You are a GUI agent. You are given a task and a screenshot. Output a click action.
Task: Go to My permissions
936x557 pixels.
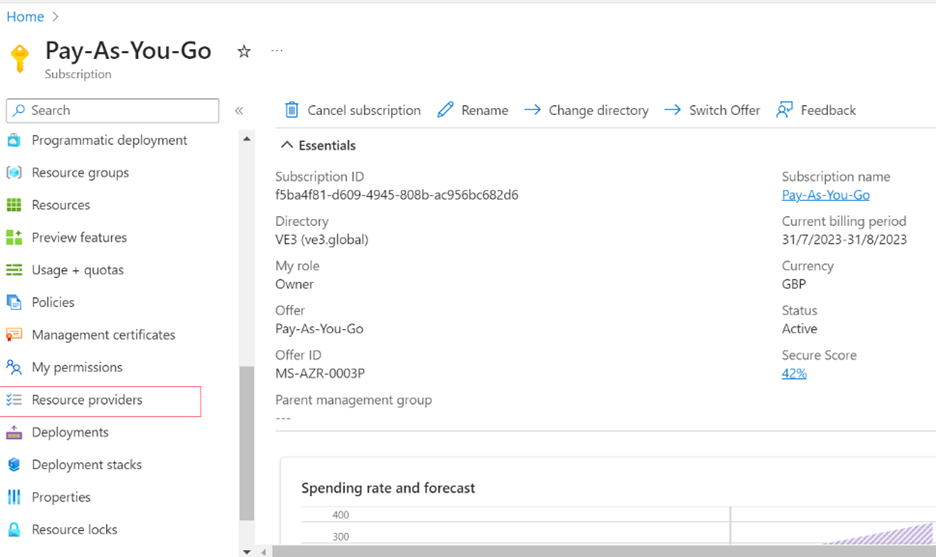[77, 367]
